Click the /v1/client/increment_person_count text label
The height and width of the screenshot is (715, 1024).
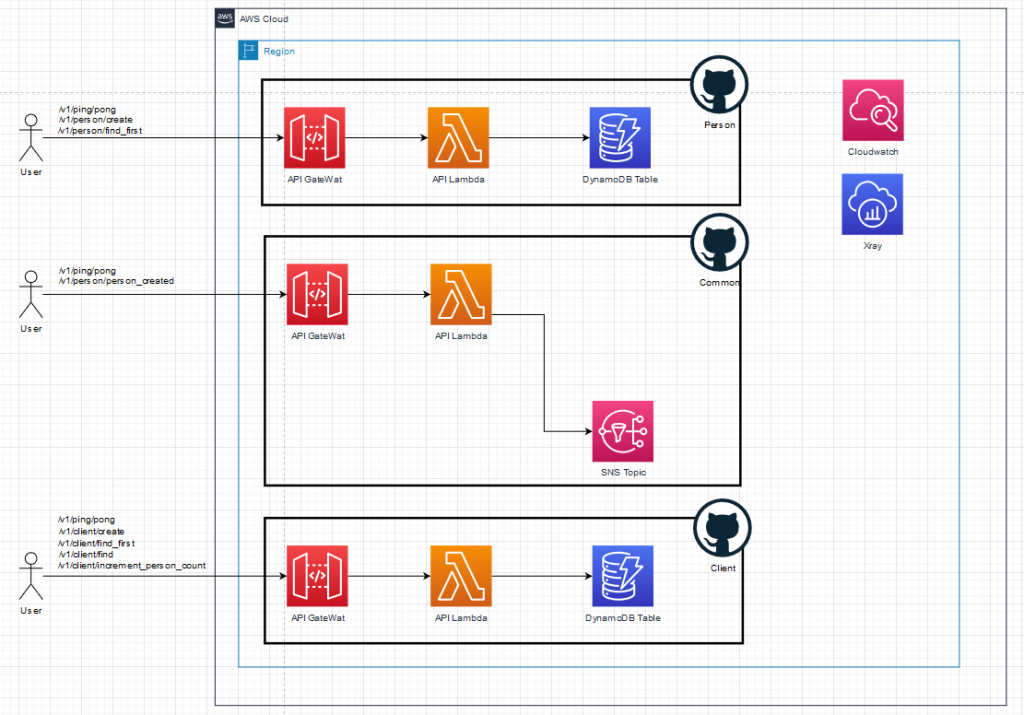tap(132, 566)
